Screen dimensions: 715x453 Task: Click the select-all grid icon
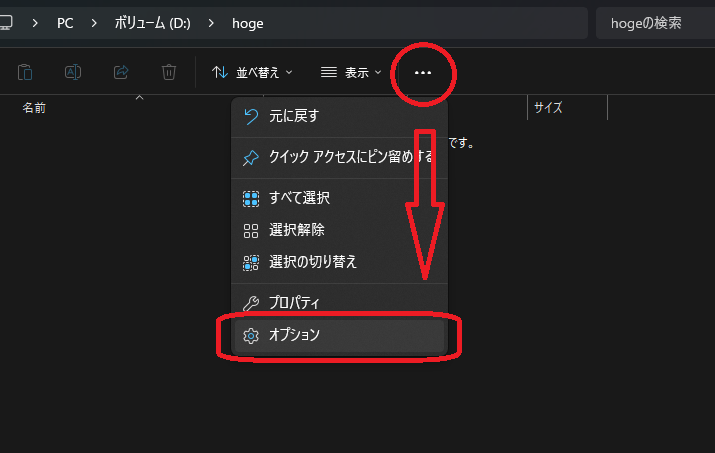click(251, 199)
